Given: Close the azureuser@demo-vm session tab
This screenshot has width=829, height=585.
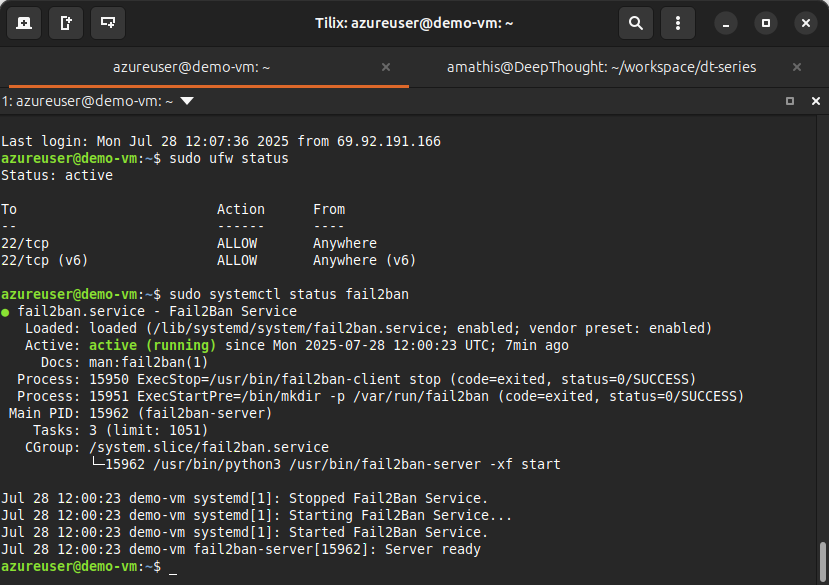Looking at the screenshot, I should (x=386, y=67).
